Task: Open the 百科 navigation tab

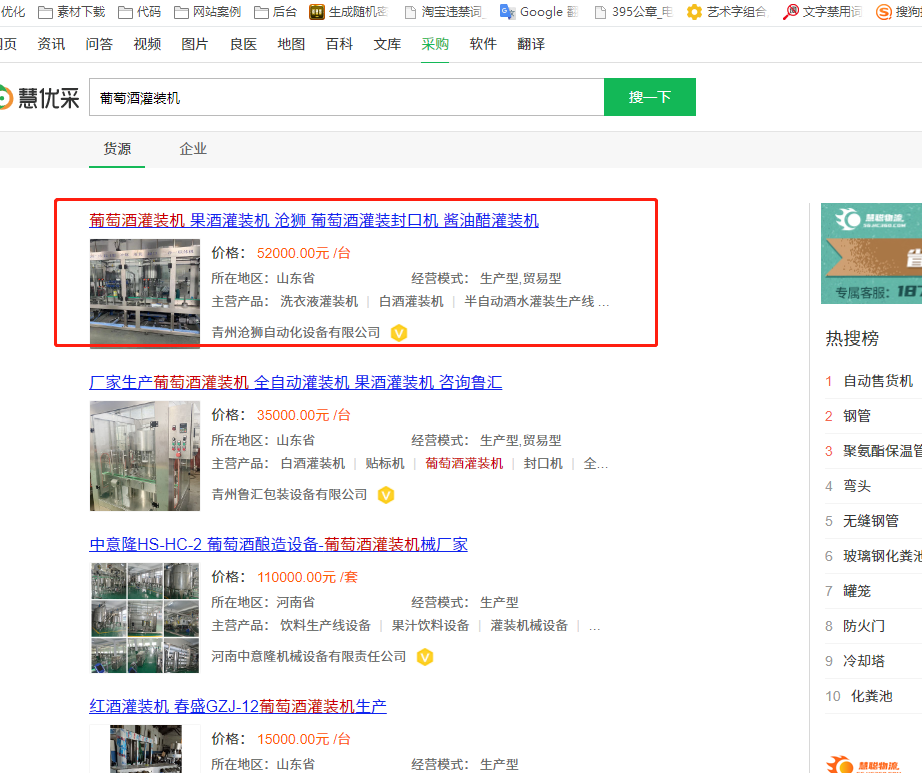Action: click(x=339, y=44)
